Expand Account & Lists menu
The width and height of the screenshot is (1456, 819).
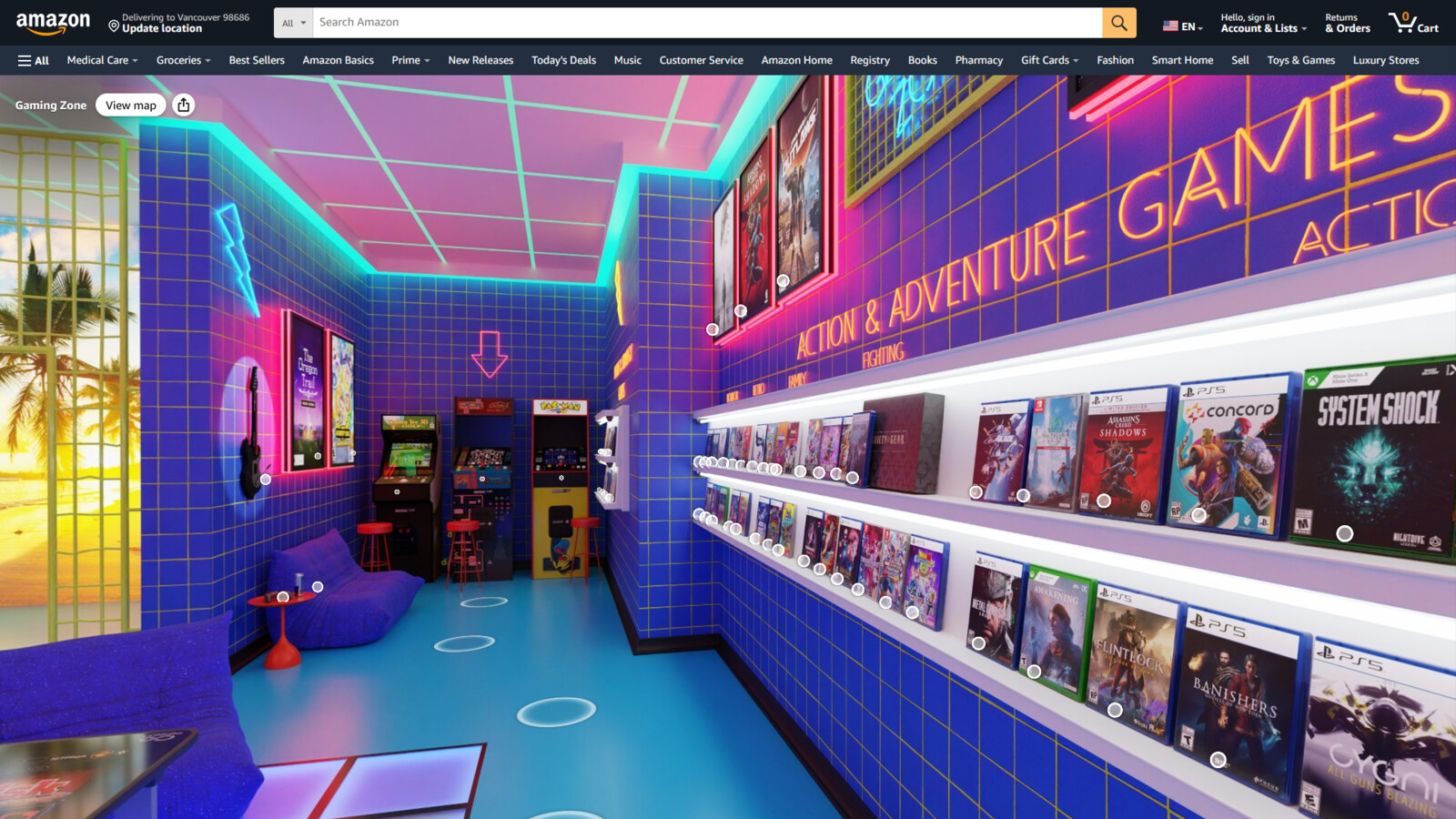pyautogui.click(x=1263, y=23)
